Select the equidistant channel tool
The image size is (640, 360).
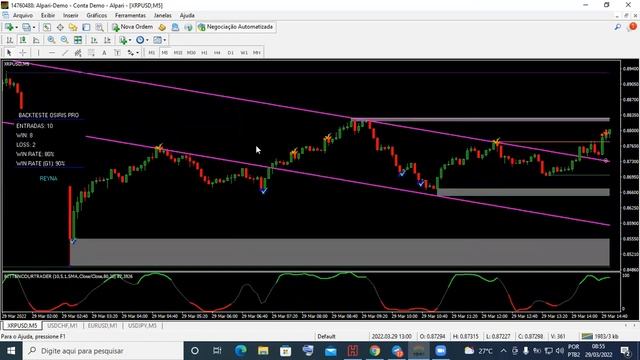tap(78, 53)
